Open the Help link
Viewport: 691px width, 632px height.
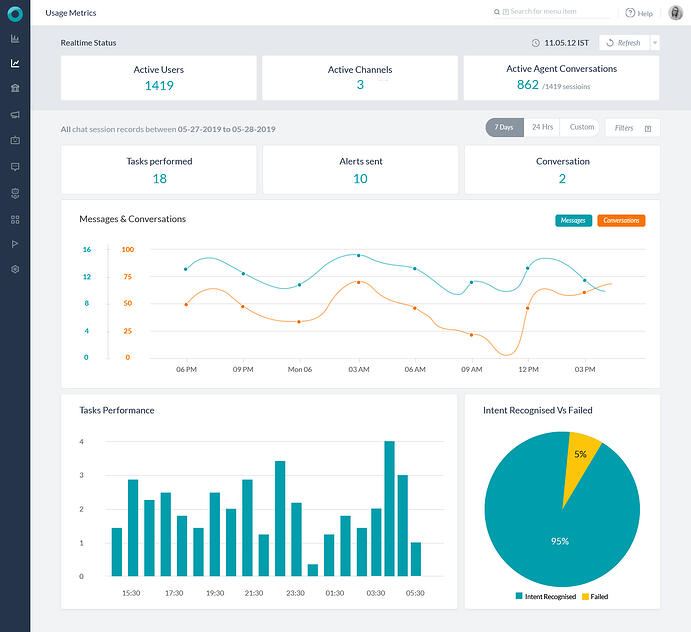pos(639,13)
